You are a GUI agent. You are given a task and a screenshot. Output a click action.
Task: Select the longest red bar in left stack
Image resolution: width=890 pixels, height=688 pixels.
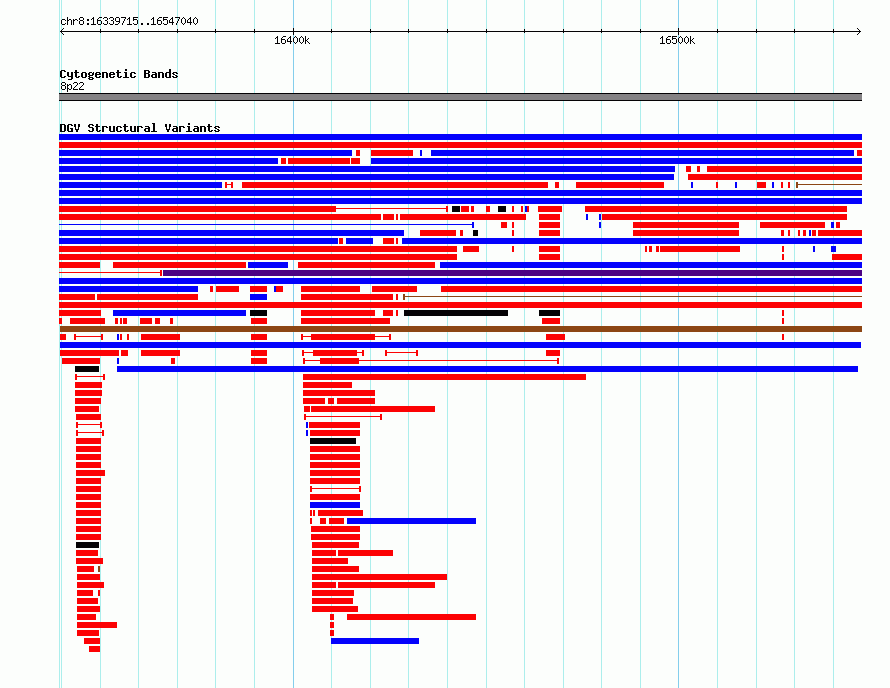coord(97,625)
